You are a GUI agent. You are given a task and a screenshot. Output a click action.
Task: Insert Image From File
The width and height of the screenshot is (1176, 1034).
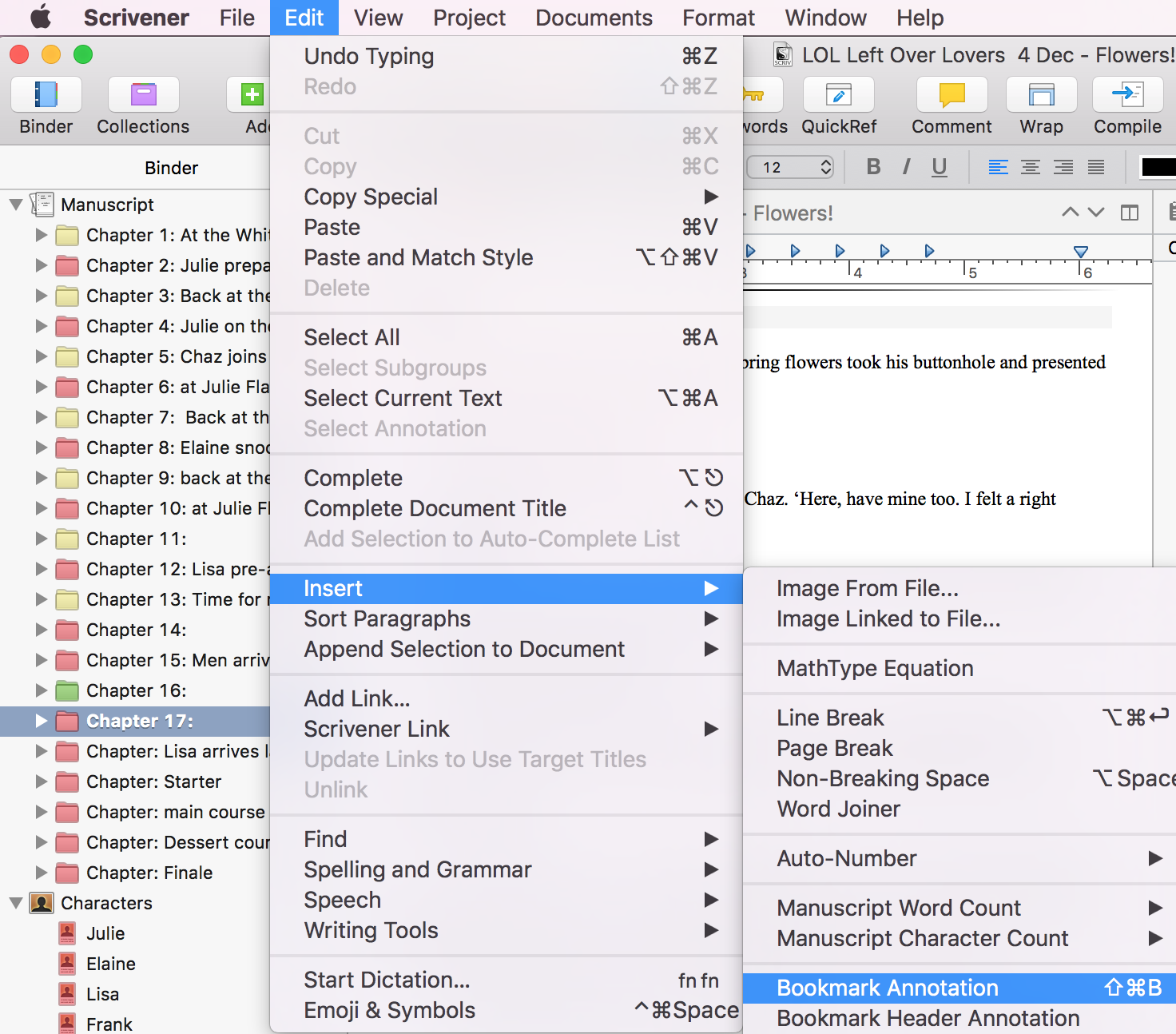tap(959, 589)
